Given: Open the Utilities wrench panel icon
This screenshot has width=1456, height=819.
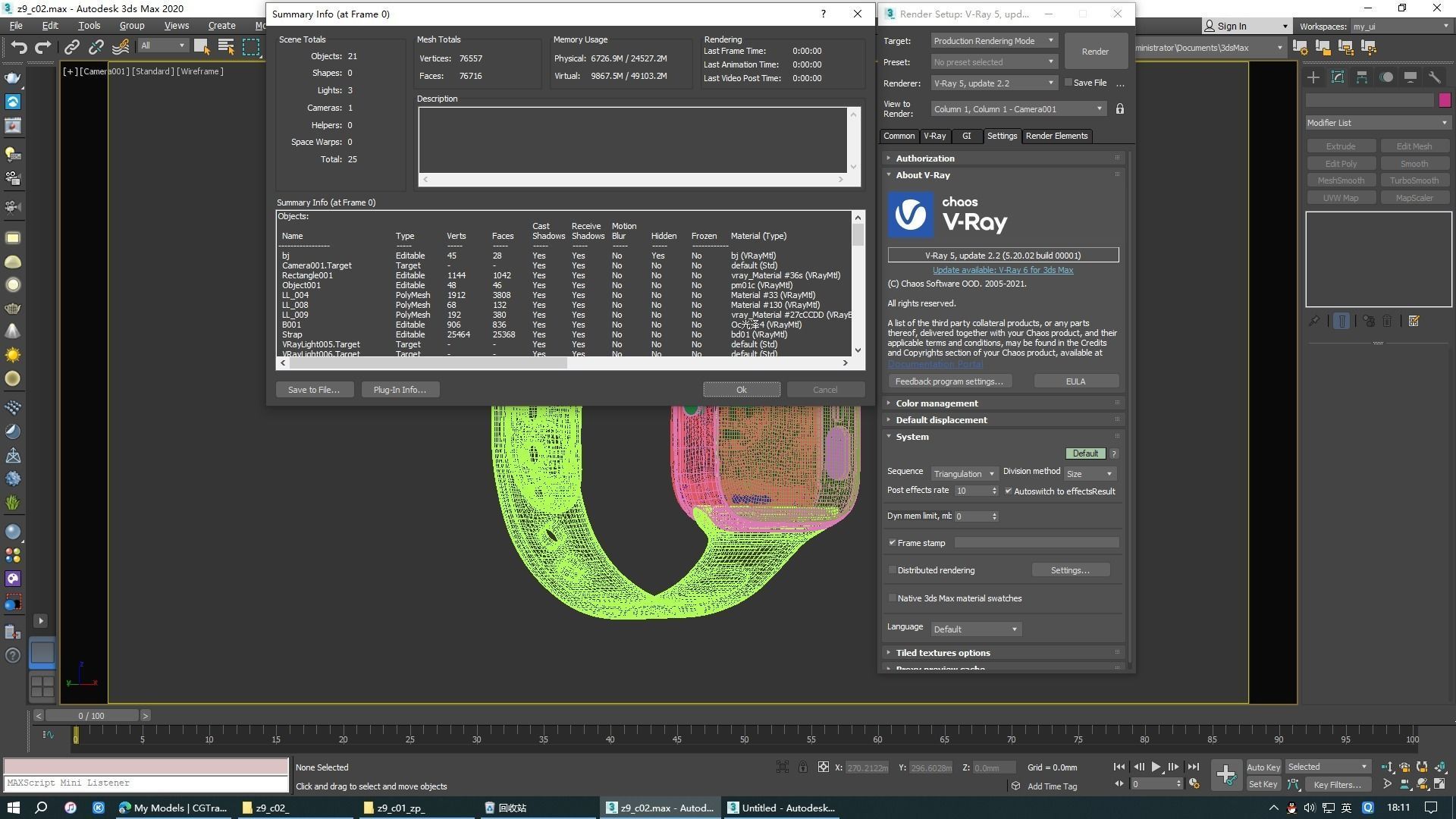Looking at the screenshot, I should (1435, 77).
